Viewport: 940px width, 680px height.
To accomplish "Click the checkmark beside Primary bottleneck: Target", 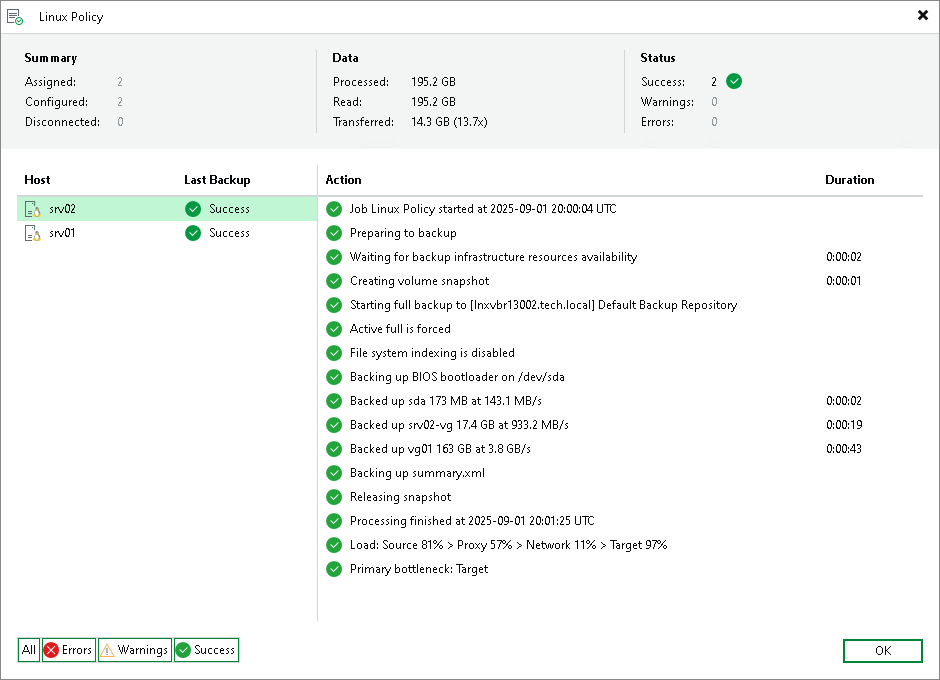I will coord(334,568).
